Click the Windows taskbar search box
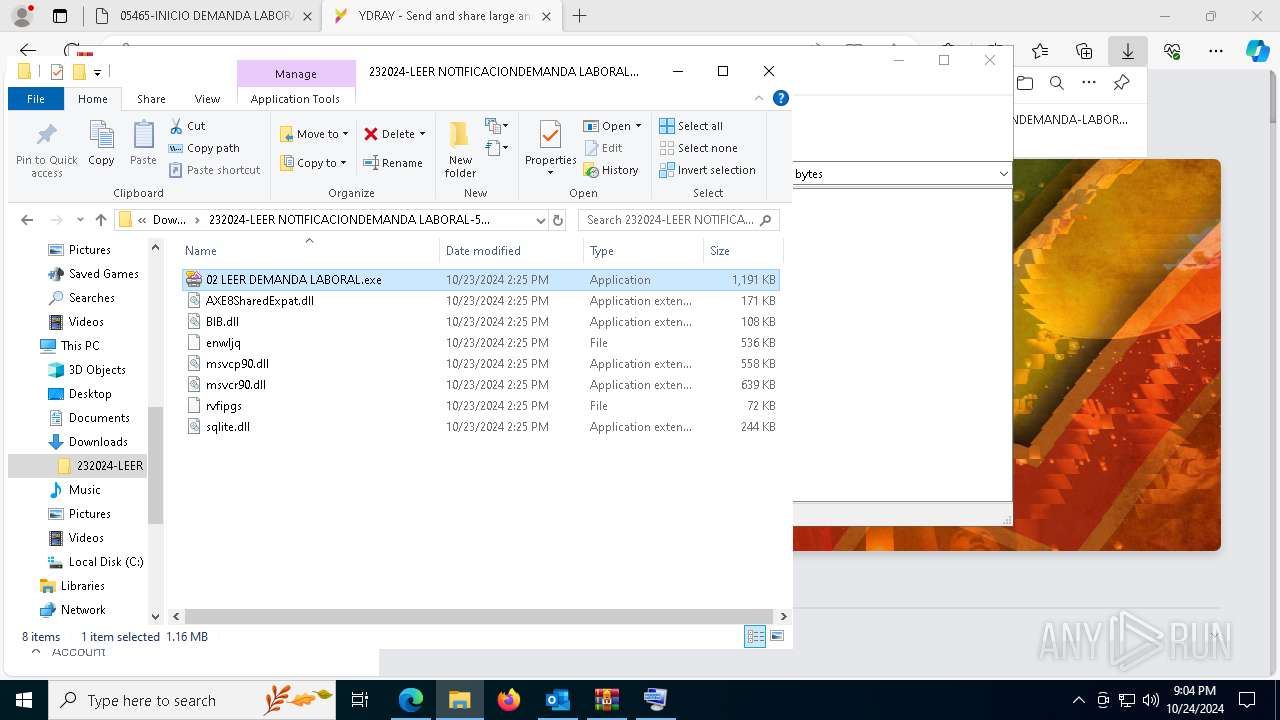The image size is (1280, 720). (x=193, y=700)
